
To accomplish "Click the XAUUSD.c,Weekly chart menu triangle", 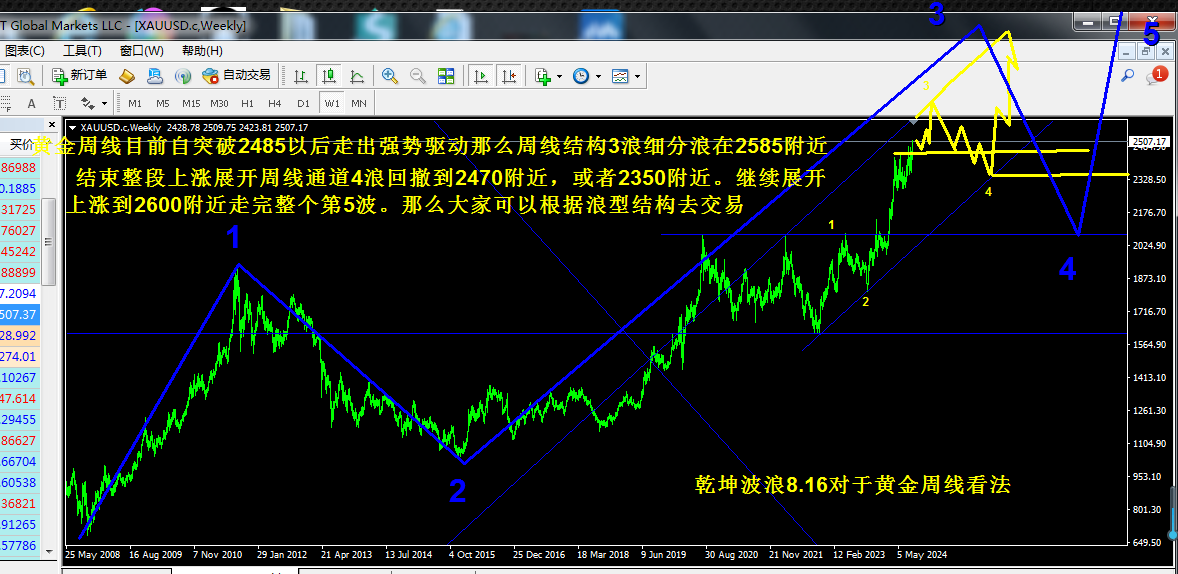I will click(72, 127).
